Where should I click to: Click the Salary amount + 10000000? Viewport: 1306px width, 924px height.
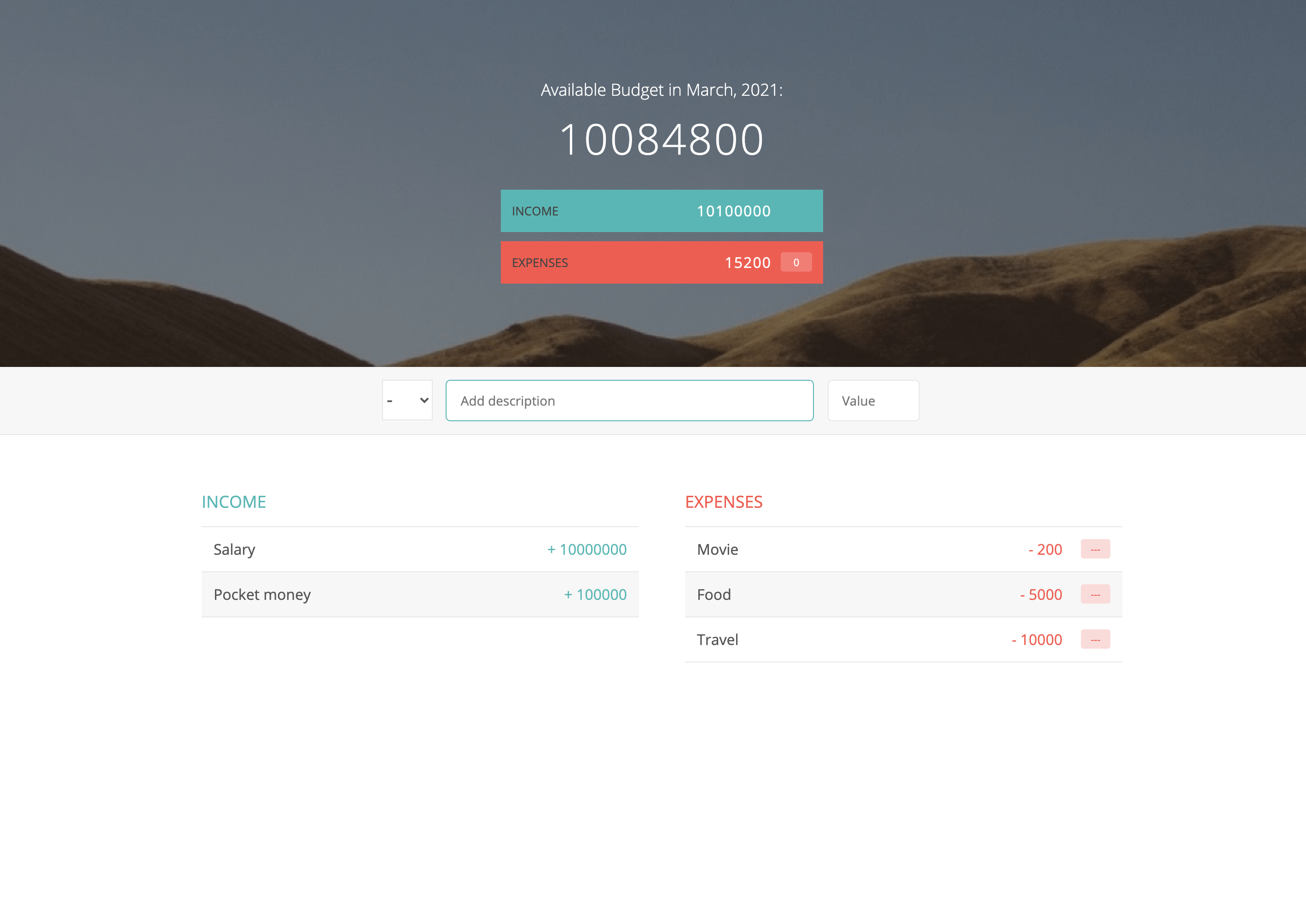point(586,549)
